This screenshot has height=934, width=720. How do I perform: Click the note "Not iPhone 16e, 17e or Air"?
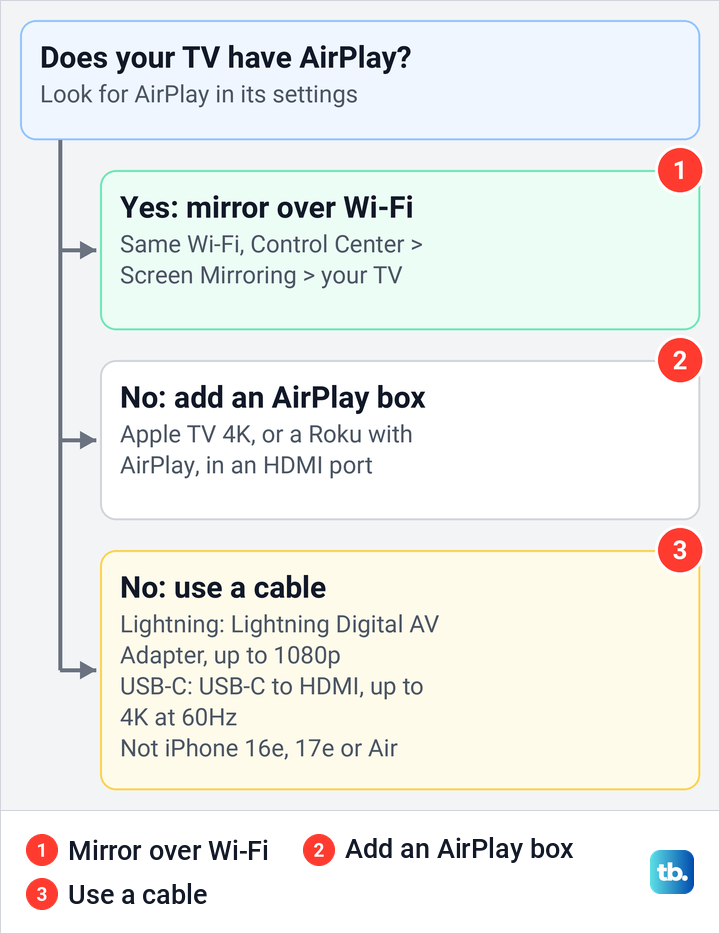click(x=258, y=748)
